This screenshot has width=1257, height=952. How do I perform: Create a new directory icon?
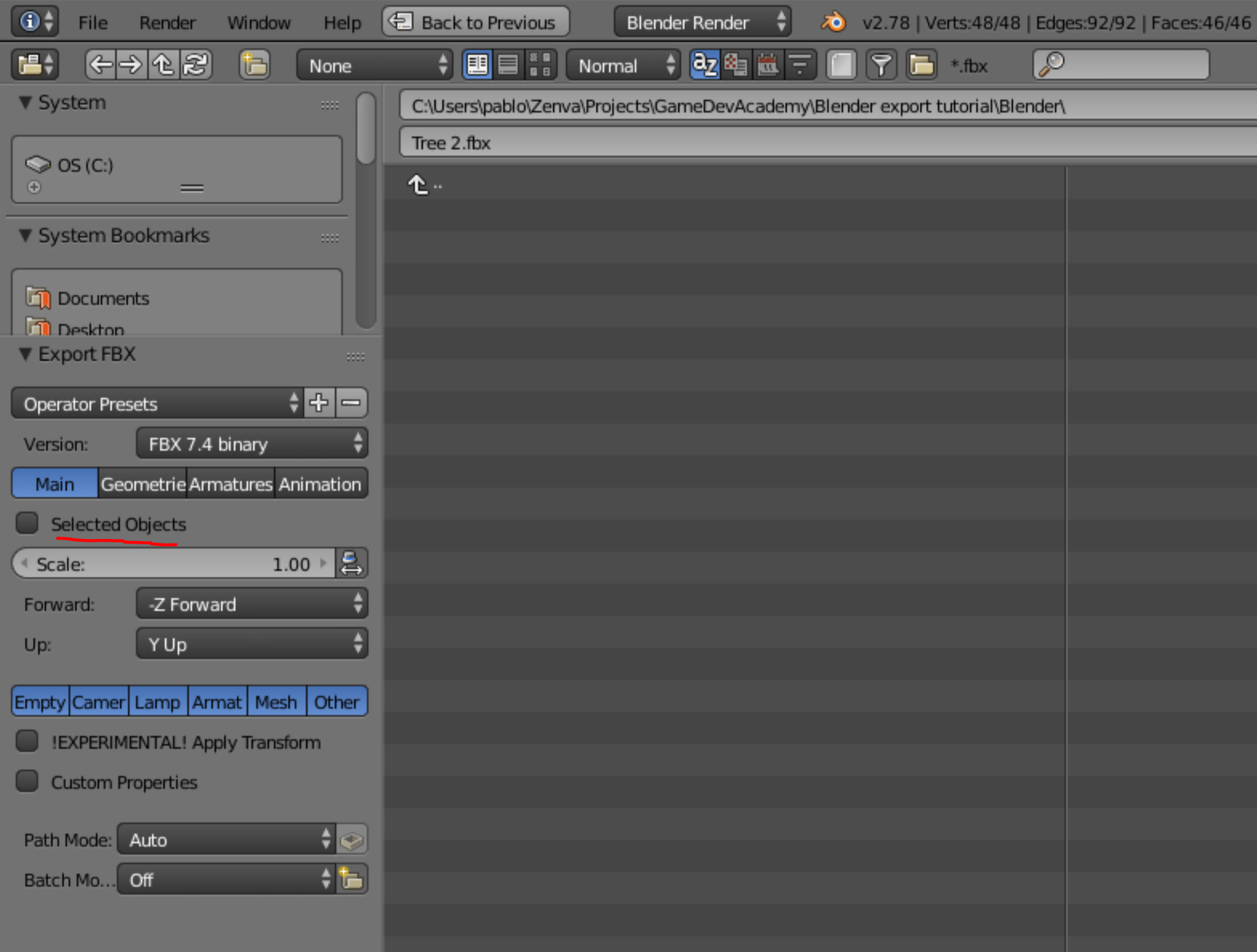(254, 64)
